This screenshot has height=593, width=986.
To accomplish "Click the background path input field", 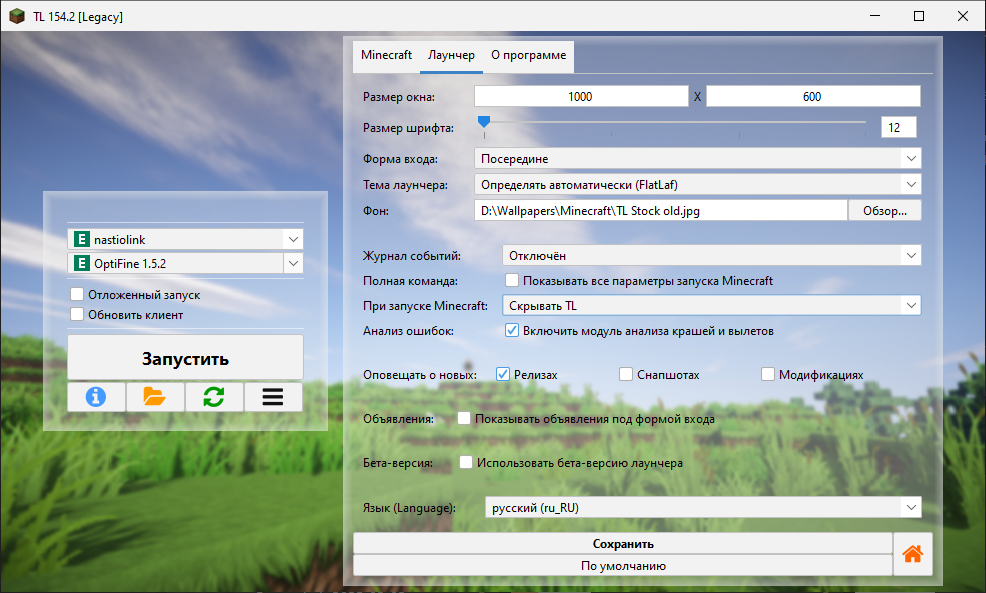I will [660, 211].
